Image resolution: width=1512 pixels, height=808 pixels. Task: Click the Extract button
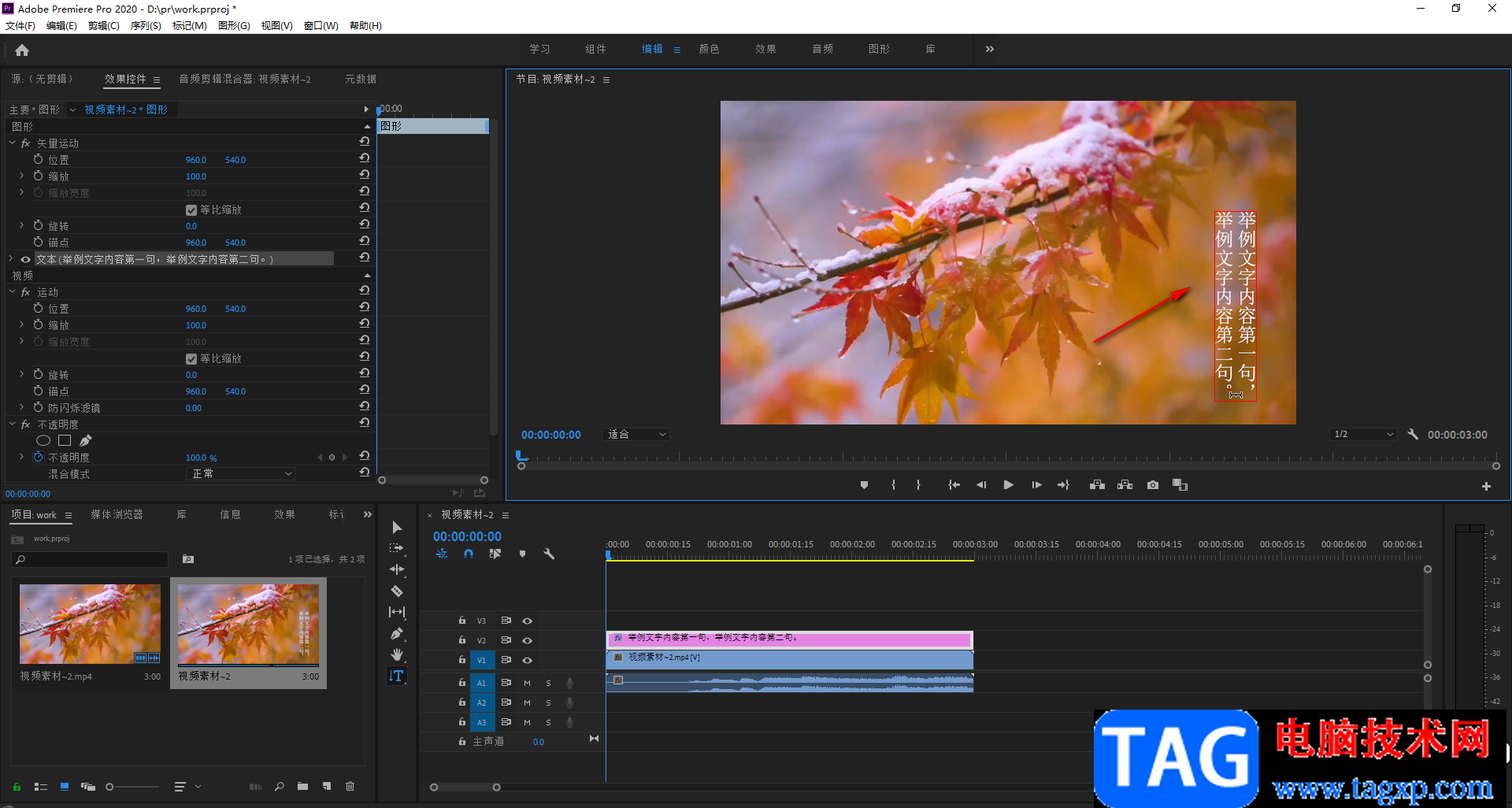1125,485
